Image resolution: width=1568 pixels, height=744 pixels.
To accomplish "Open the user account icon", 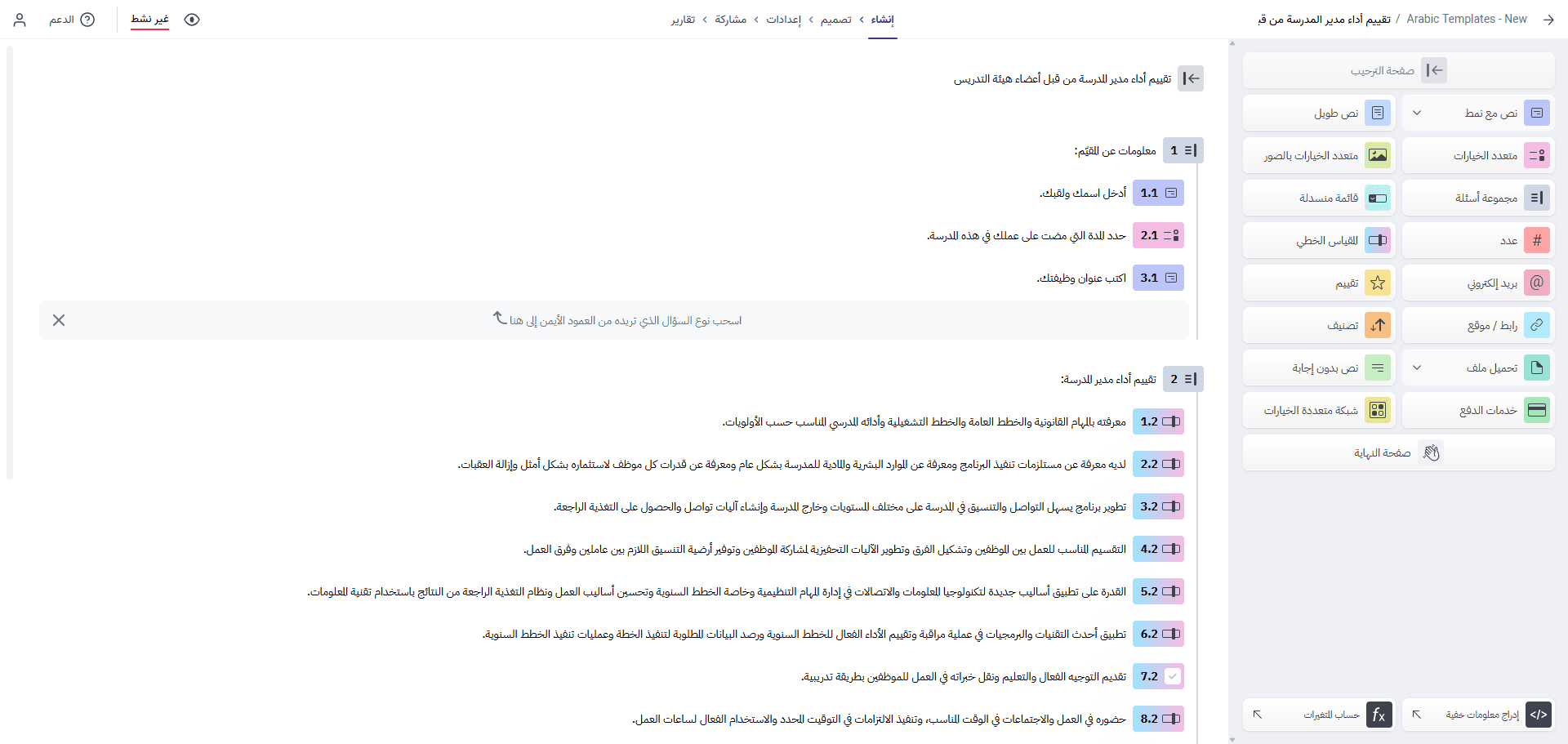I will 20,20.
